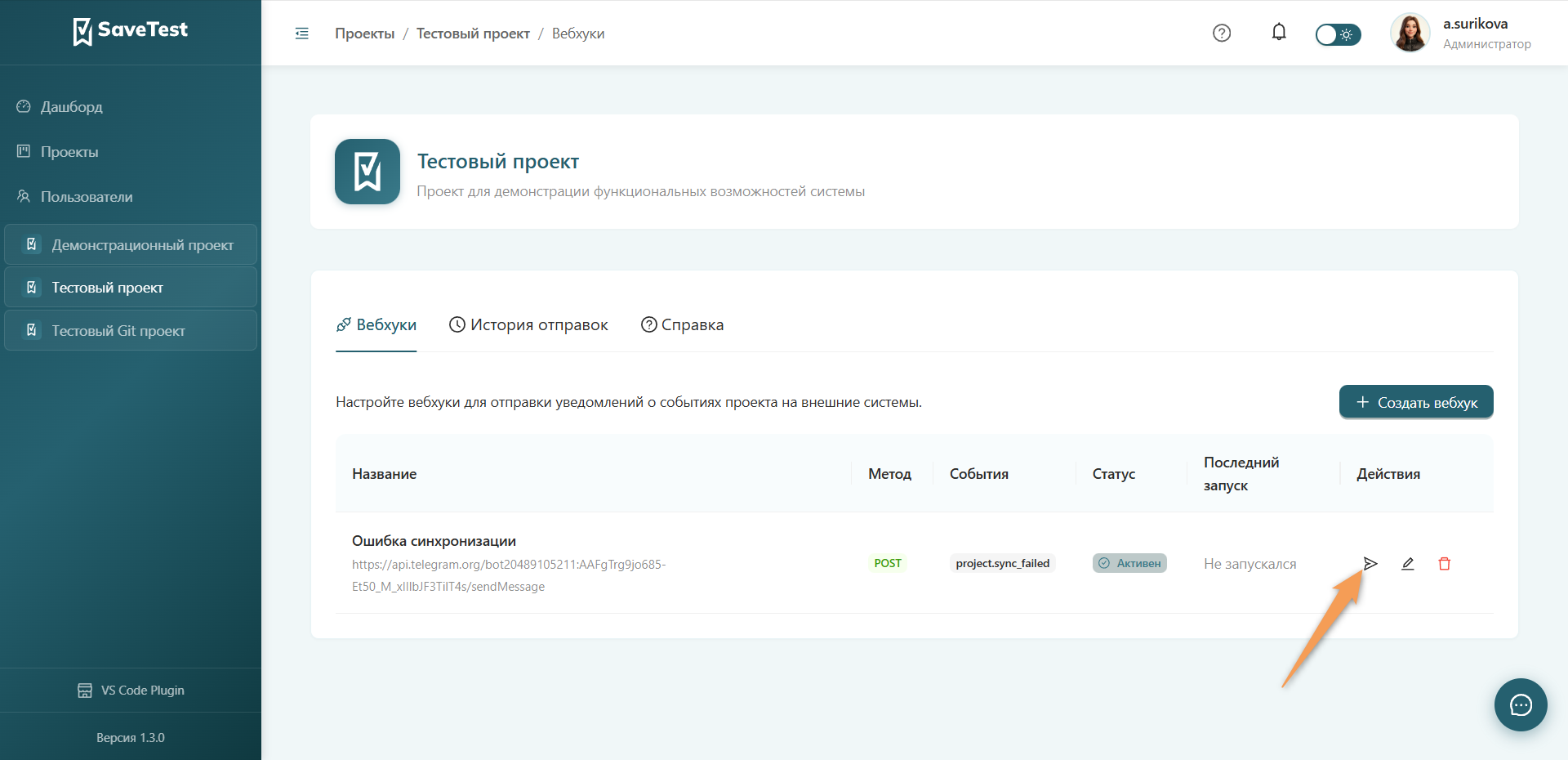The height and width of the screenshot is (760, 1568).
Task: Open a.surikova user avatar
Action: coord(1410,34)
